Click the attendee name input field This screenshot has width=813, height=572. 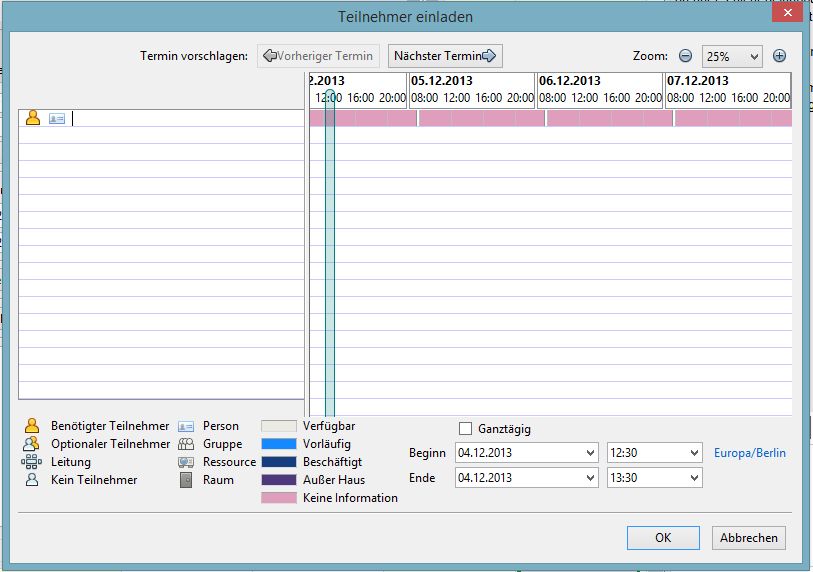(x=186, y=118)
